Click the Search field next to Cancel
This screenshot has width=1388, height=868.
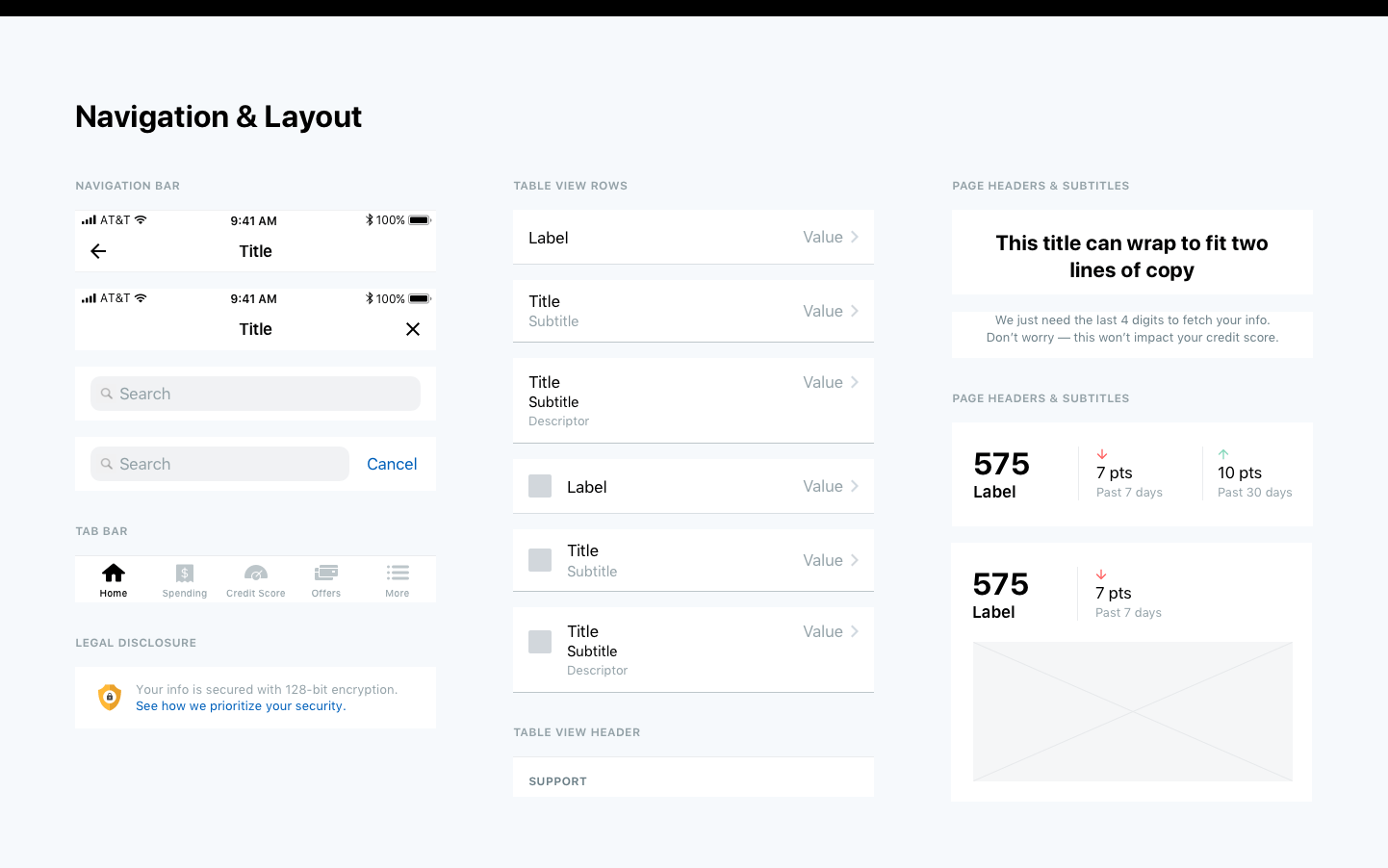click(219, 464)
